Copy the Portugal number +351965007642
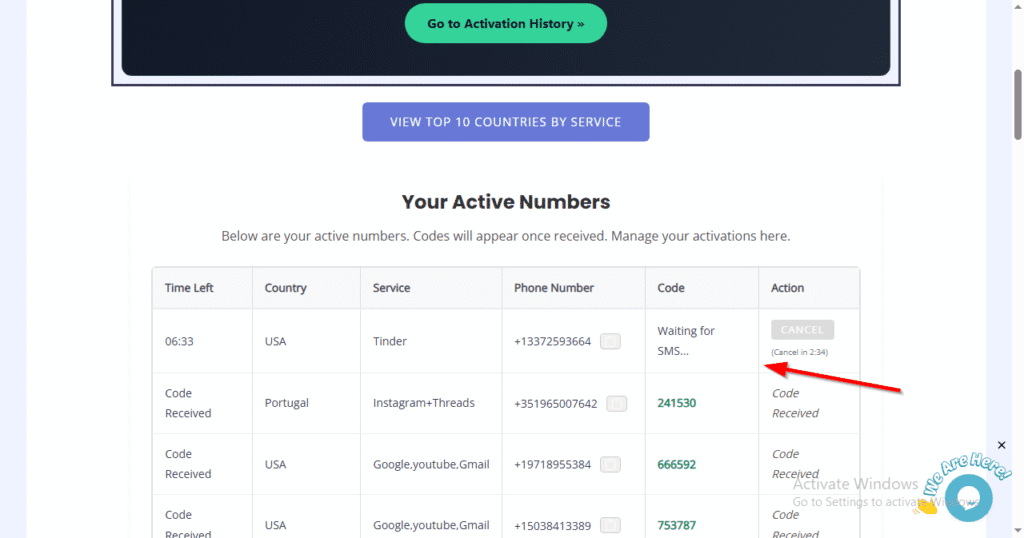This screenshot has height=538, width=1024. (x=617, y=403)
